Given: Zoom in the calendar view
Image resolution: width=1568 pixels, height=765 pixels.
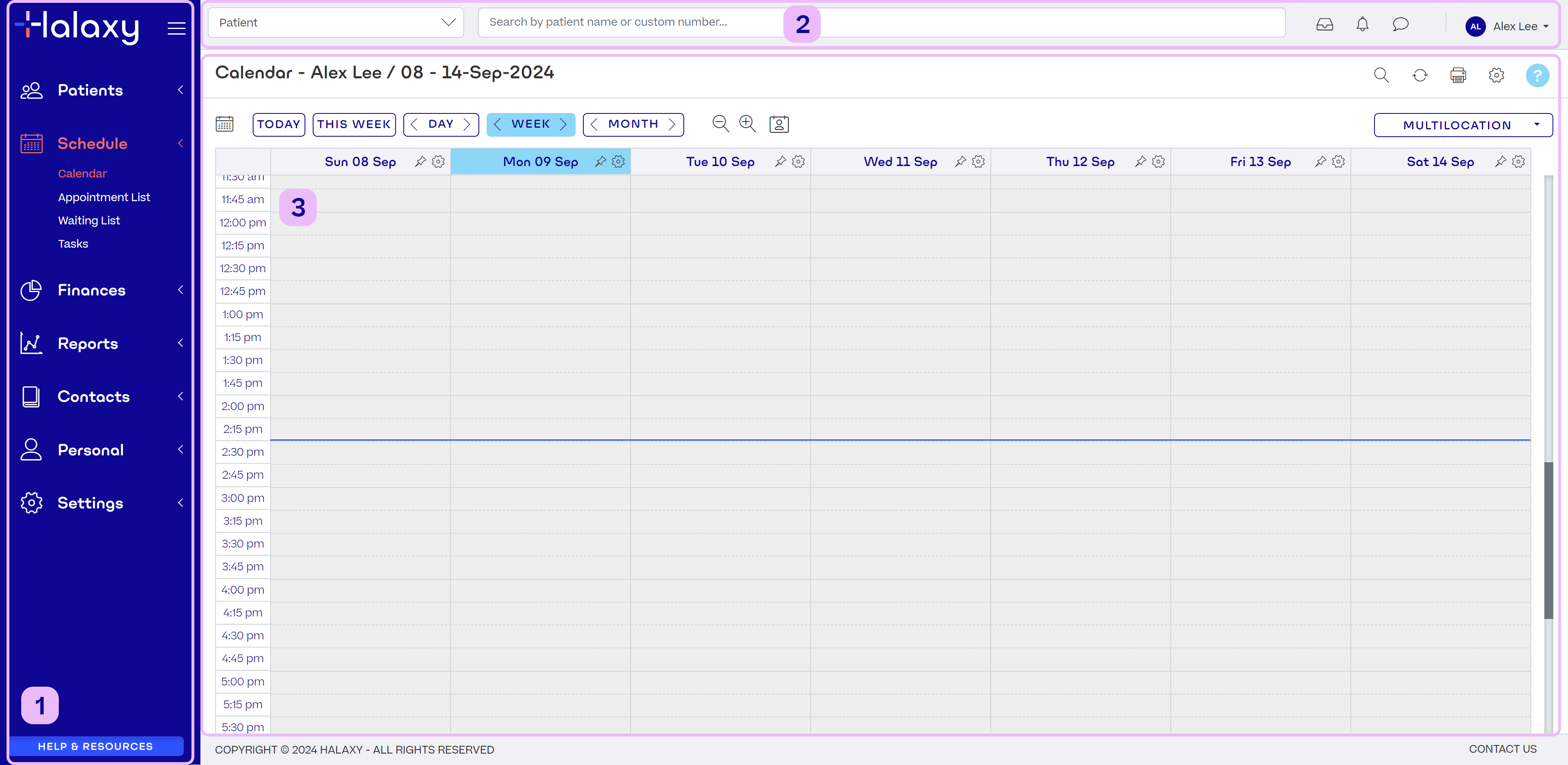Looking at the screenshot, I should coord(747,124).
